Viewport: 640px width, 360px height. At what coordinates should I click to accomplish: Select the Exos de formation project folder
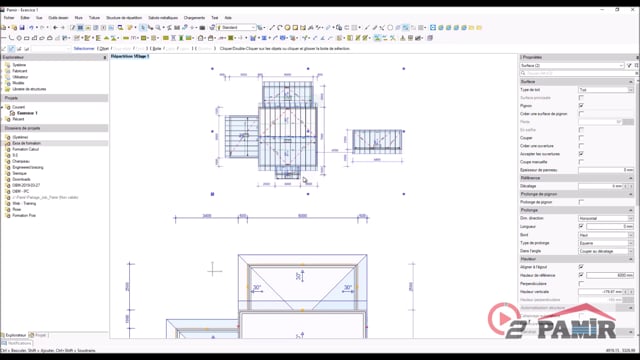tap(26, 143)
